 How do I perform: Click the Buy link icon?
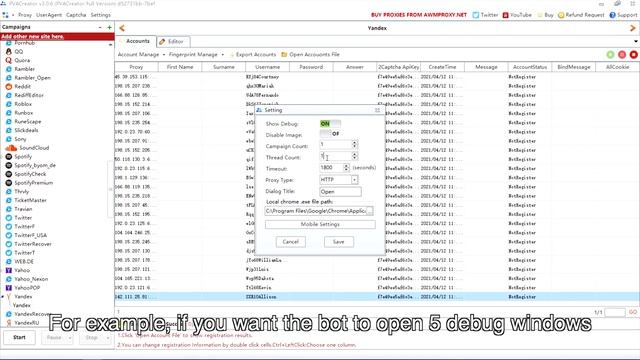[540, 15]
